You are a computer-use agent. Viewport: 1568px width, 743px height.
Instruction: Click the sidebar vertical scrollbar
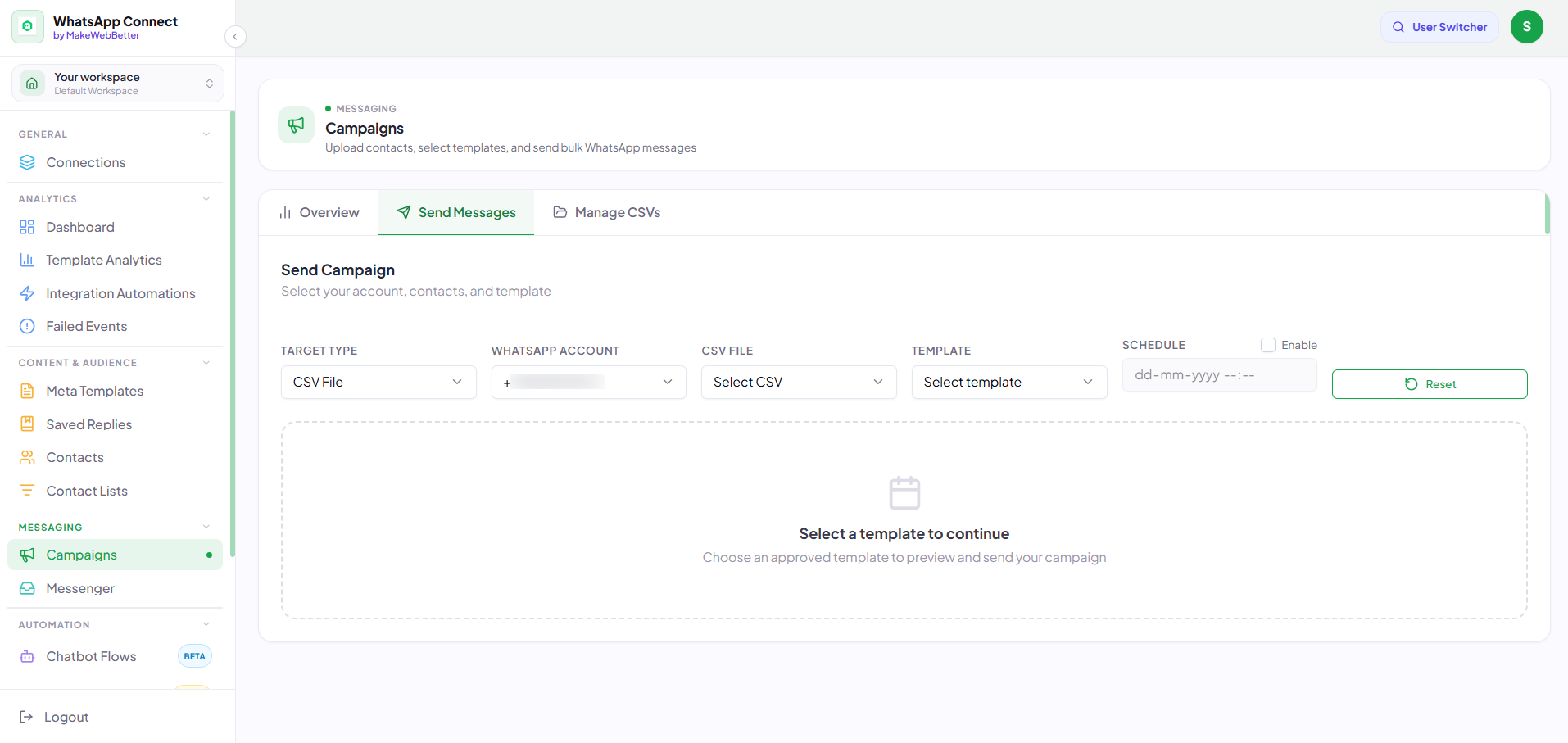pos(233,333)
